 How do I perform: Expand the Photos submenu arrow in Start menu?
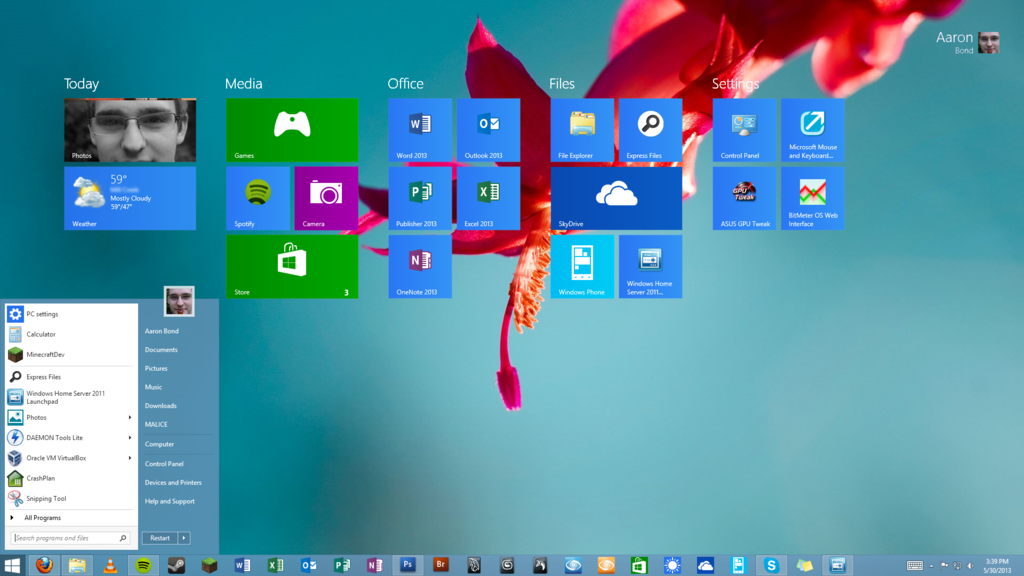pyautogui.click(x=129, y=417)
